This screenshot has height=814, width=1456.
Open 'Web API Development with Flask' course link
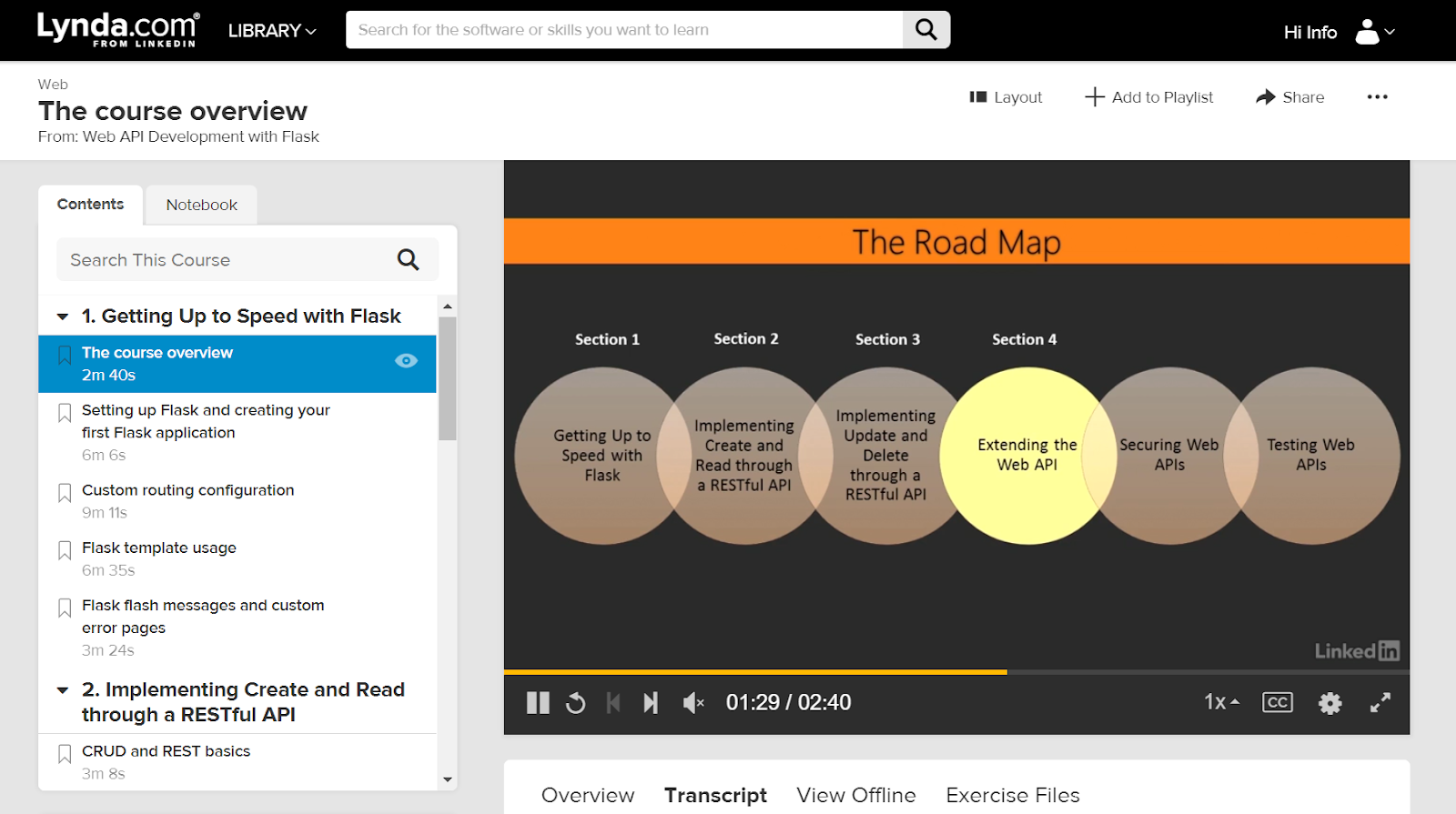pyautogui.click(x=201, y=136)
